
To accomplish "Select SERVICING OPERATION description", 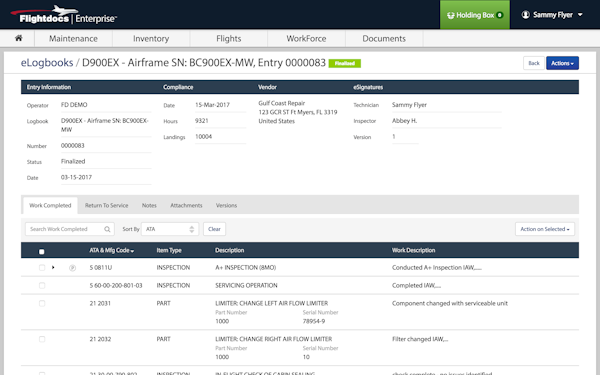I will (246, 285).
